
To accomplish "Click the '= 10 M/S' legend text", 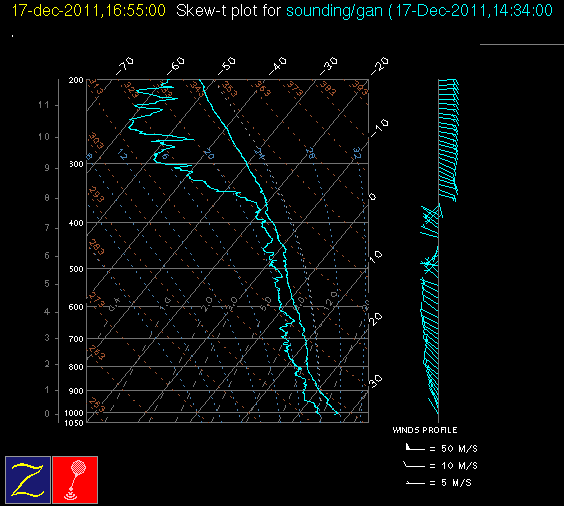I will (454, 466).
